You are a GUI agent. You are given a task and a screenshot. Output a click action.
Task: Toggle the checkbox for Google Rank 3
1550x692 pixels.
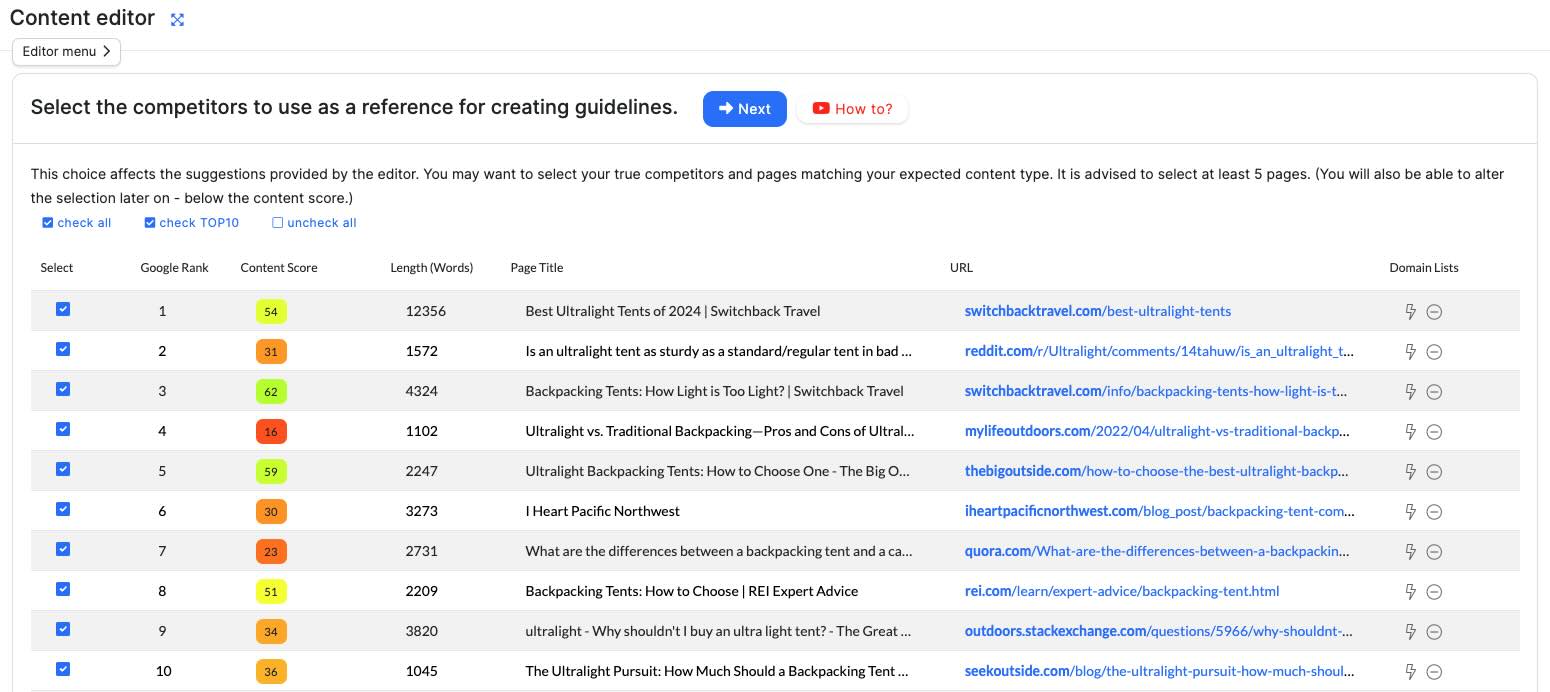63,389
